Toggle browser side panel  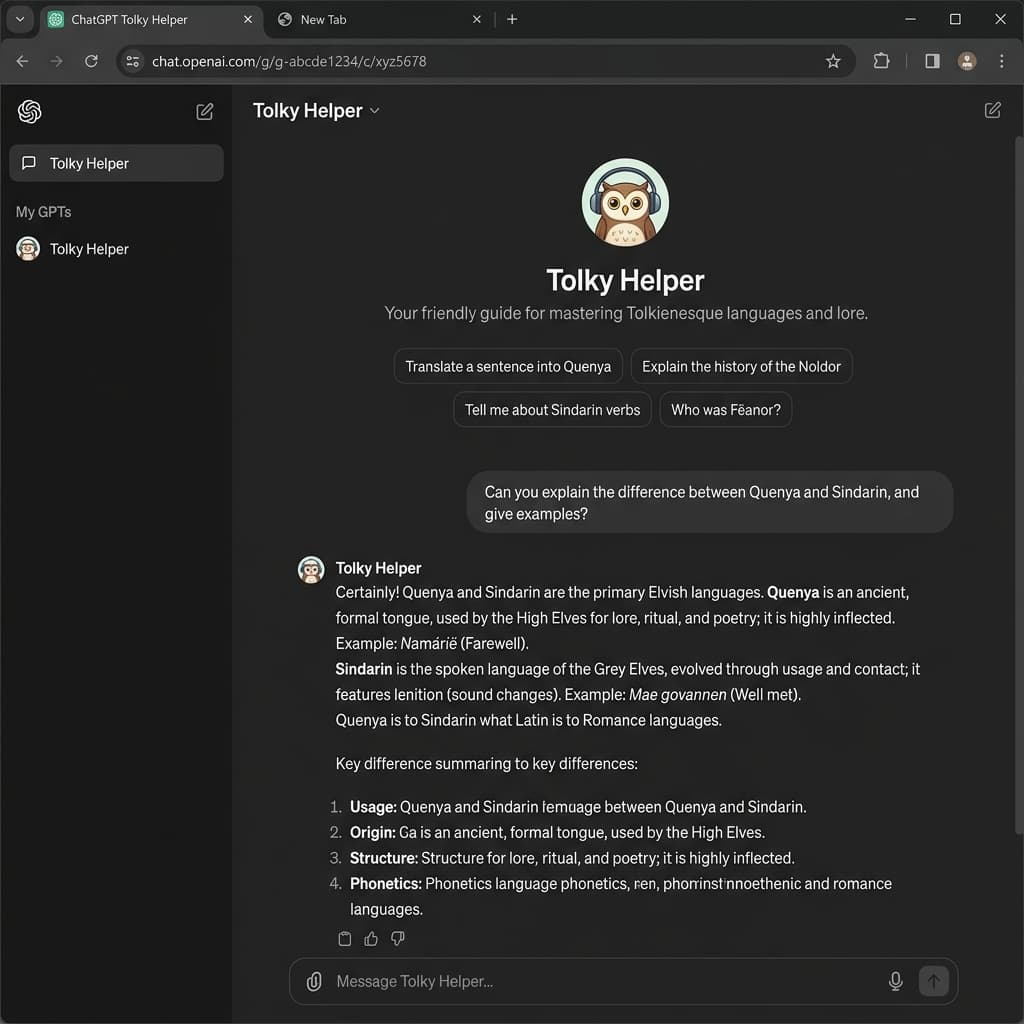tap(932, 61)
